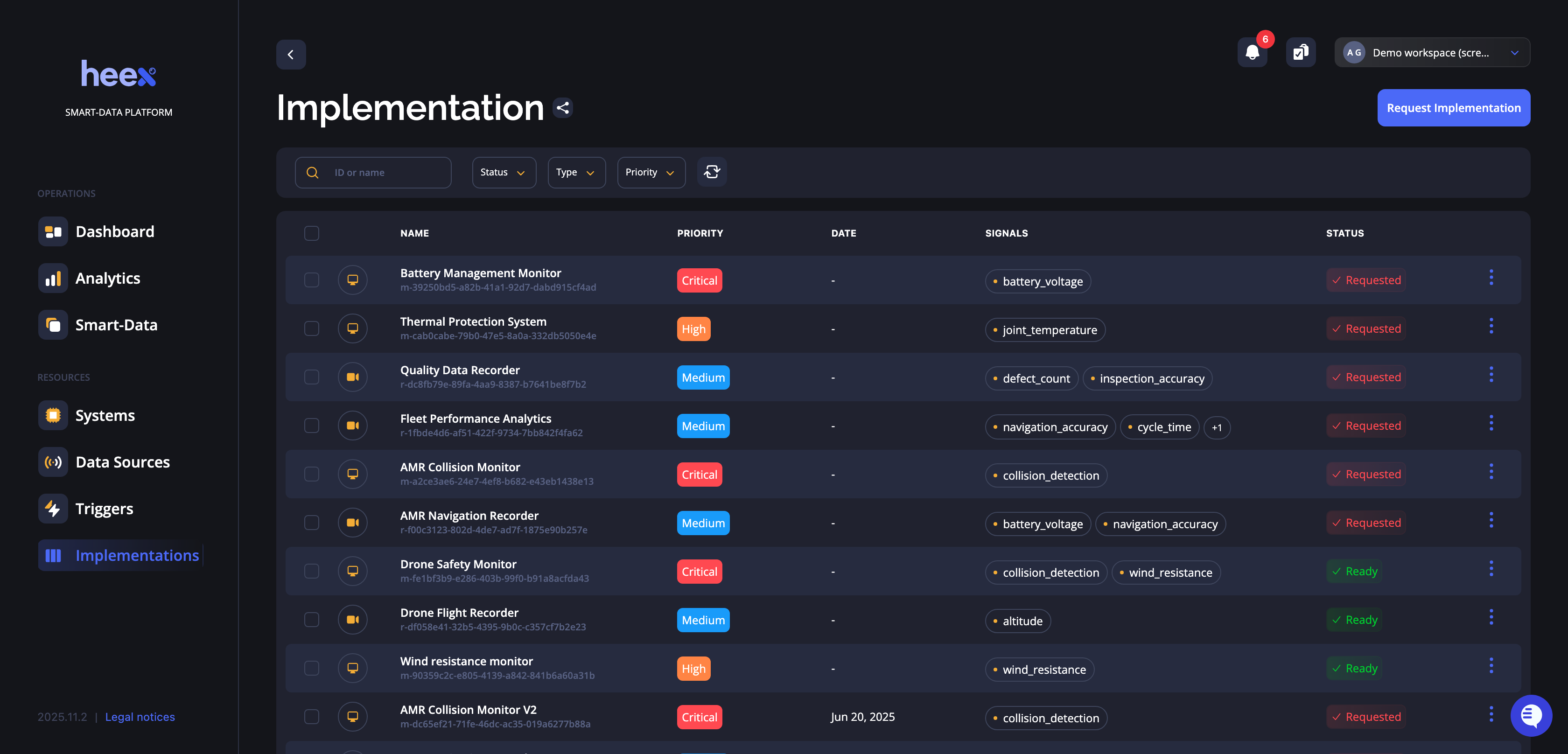
Task: Expand the Demo workspace selector
Action: click(1515, 52)
